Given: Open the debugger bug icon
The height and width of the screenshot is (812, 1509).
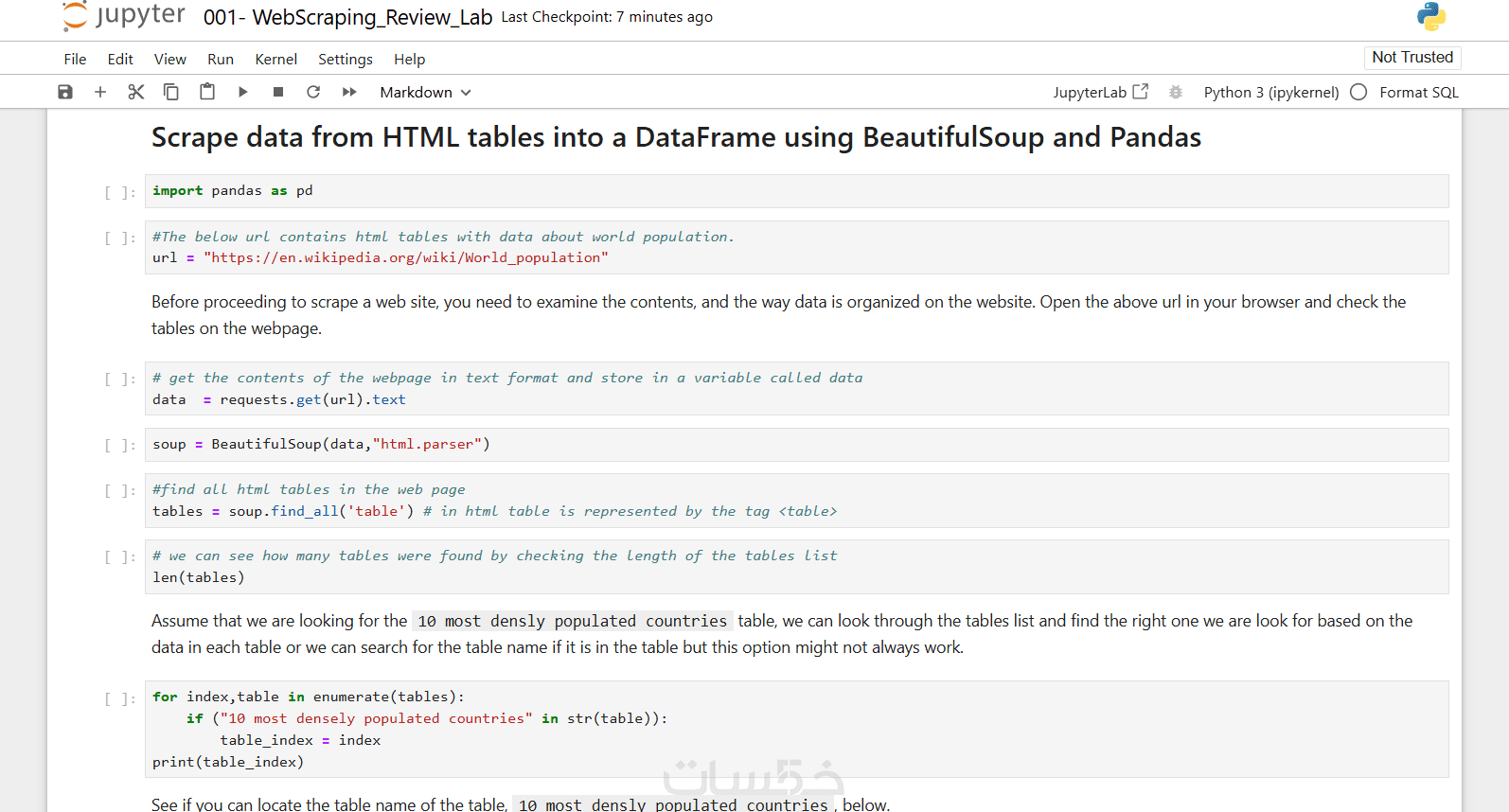Looking at the screenshot, I should 1176,92.
